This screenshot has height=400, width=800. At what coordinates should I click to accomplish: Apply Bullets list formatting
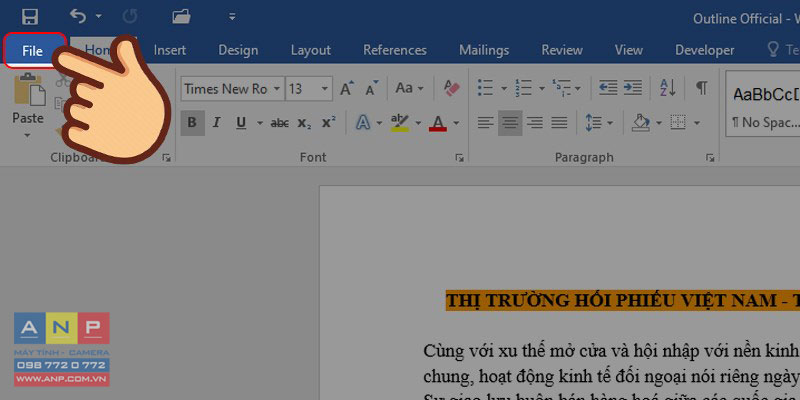tap(486, 88)
